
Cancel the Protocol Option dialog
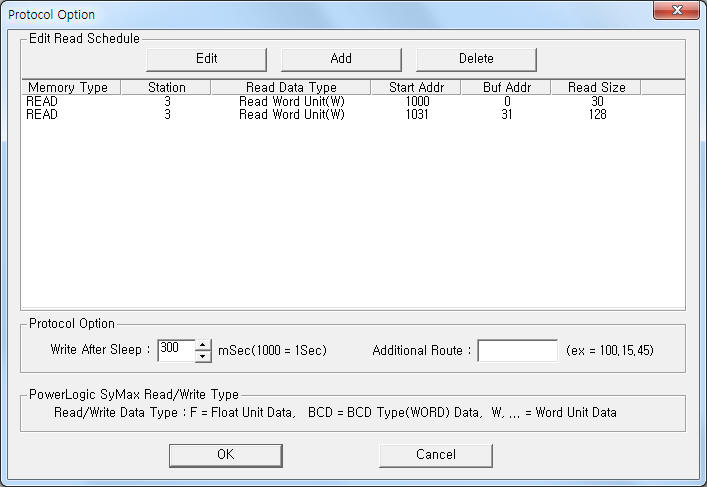click(x=435, y=455)
